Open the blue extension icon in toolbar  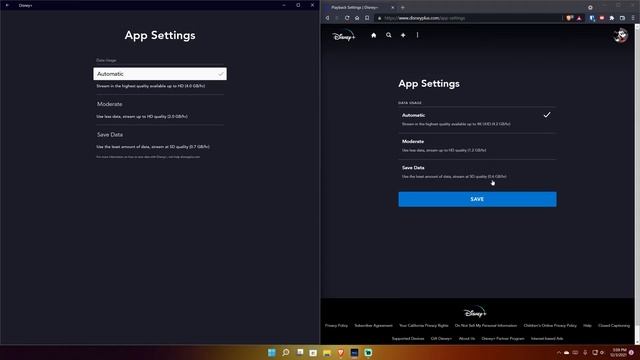(x=592, y=18)
